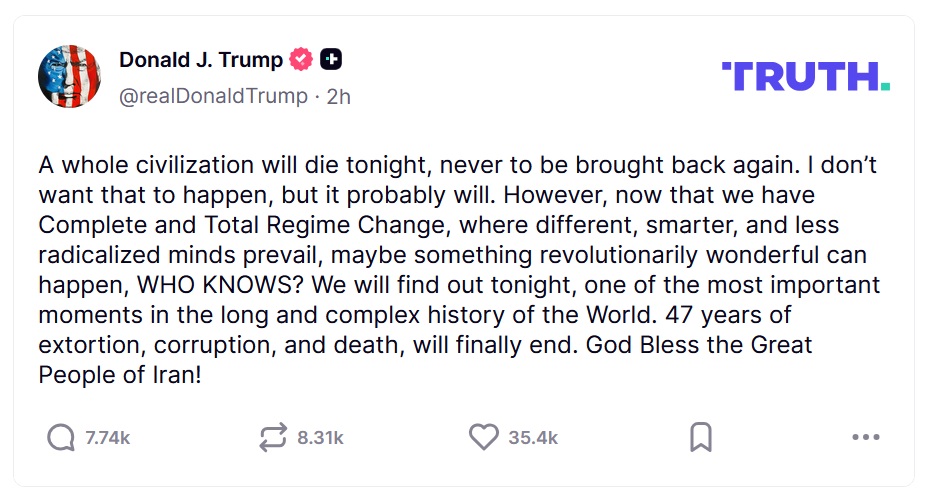930x492 pixels.
Task: Bookmark this post
Action: [x=701, y=437]
